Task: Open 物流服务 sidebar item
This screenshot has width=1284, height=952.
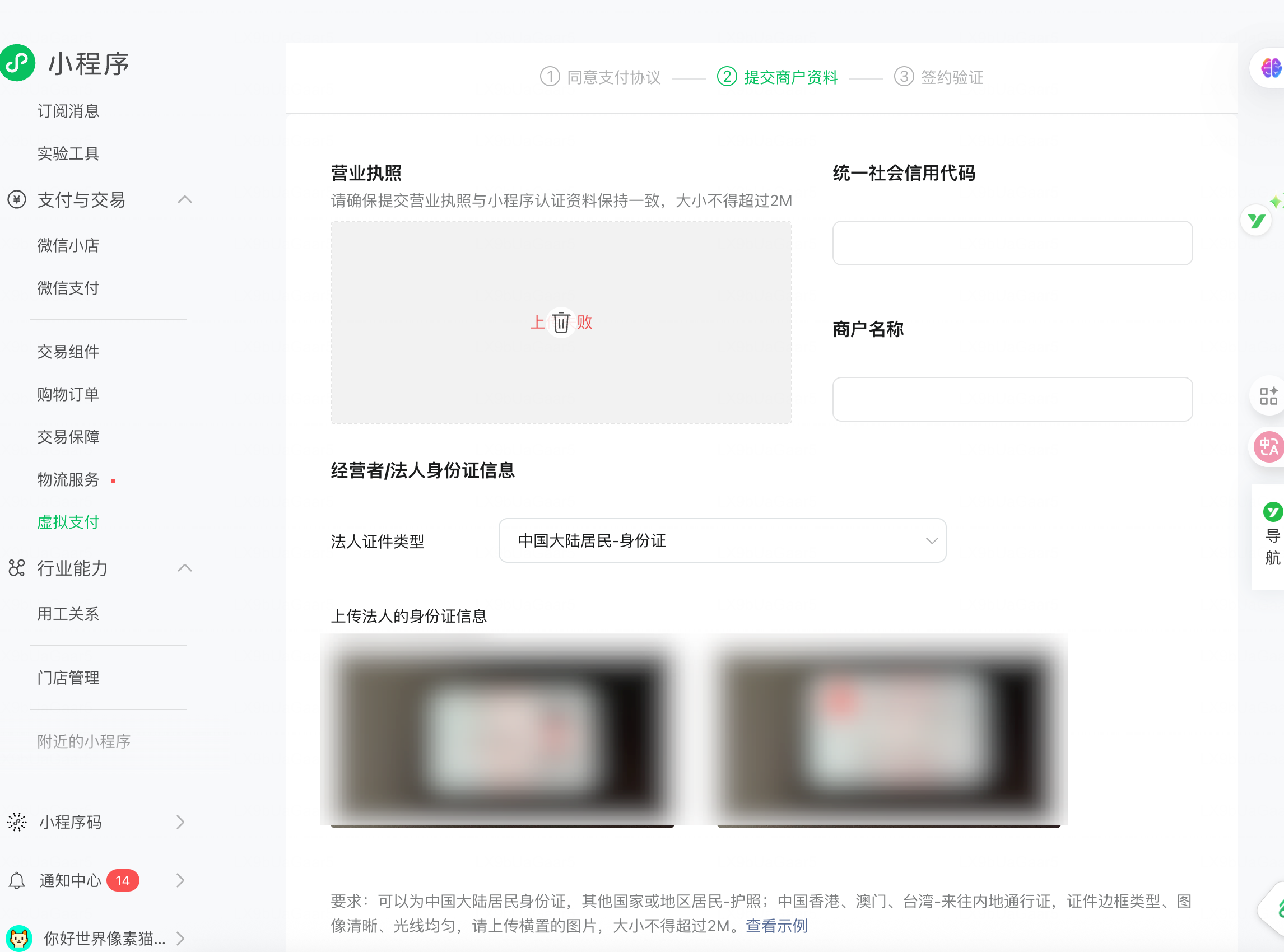Action: click(68, 479)
